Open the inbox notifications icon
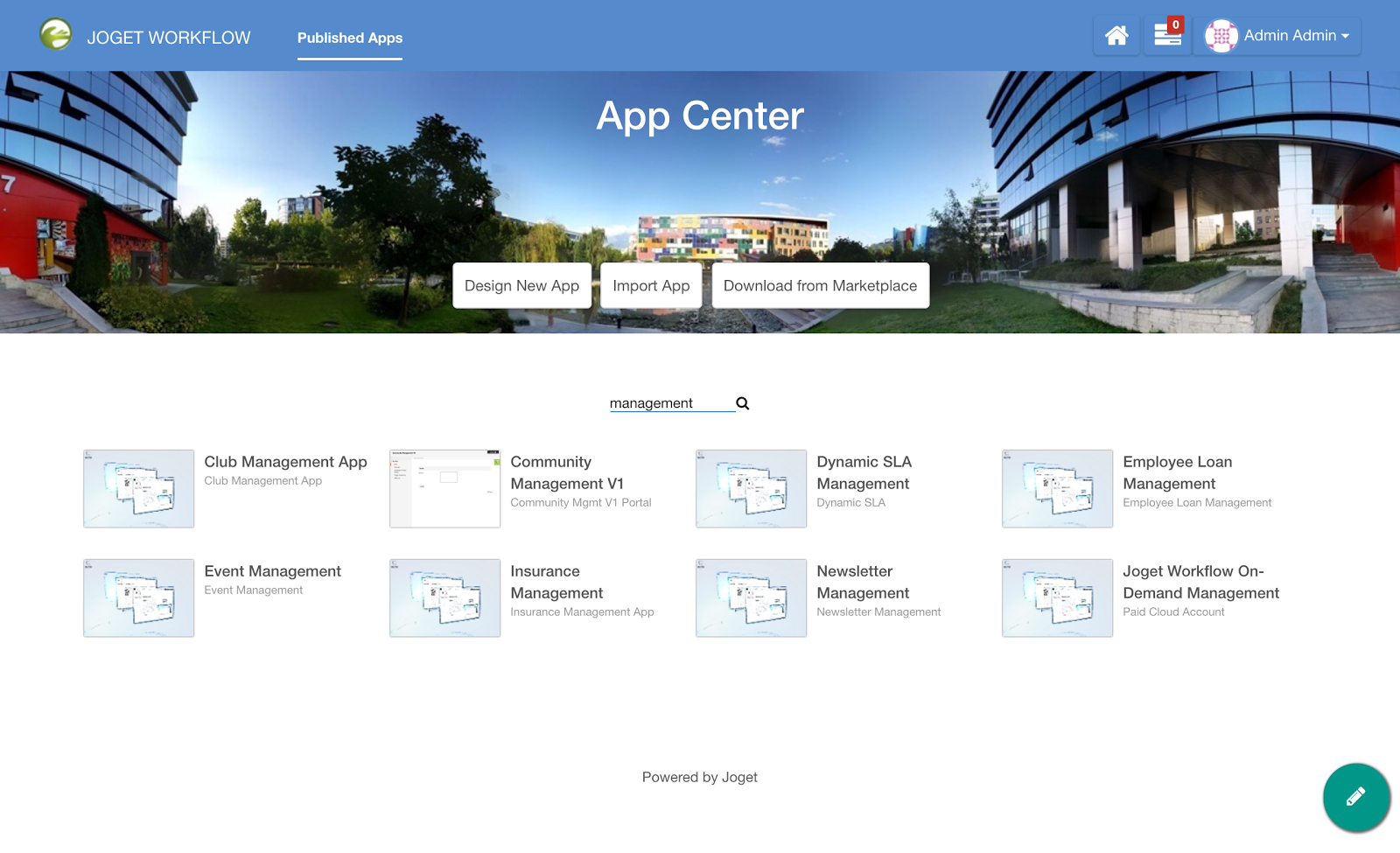Image resolution: width=1400 pixels, height=853 pixels. [1168, 36]
